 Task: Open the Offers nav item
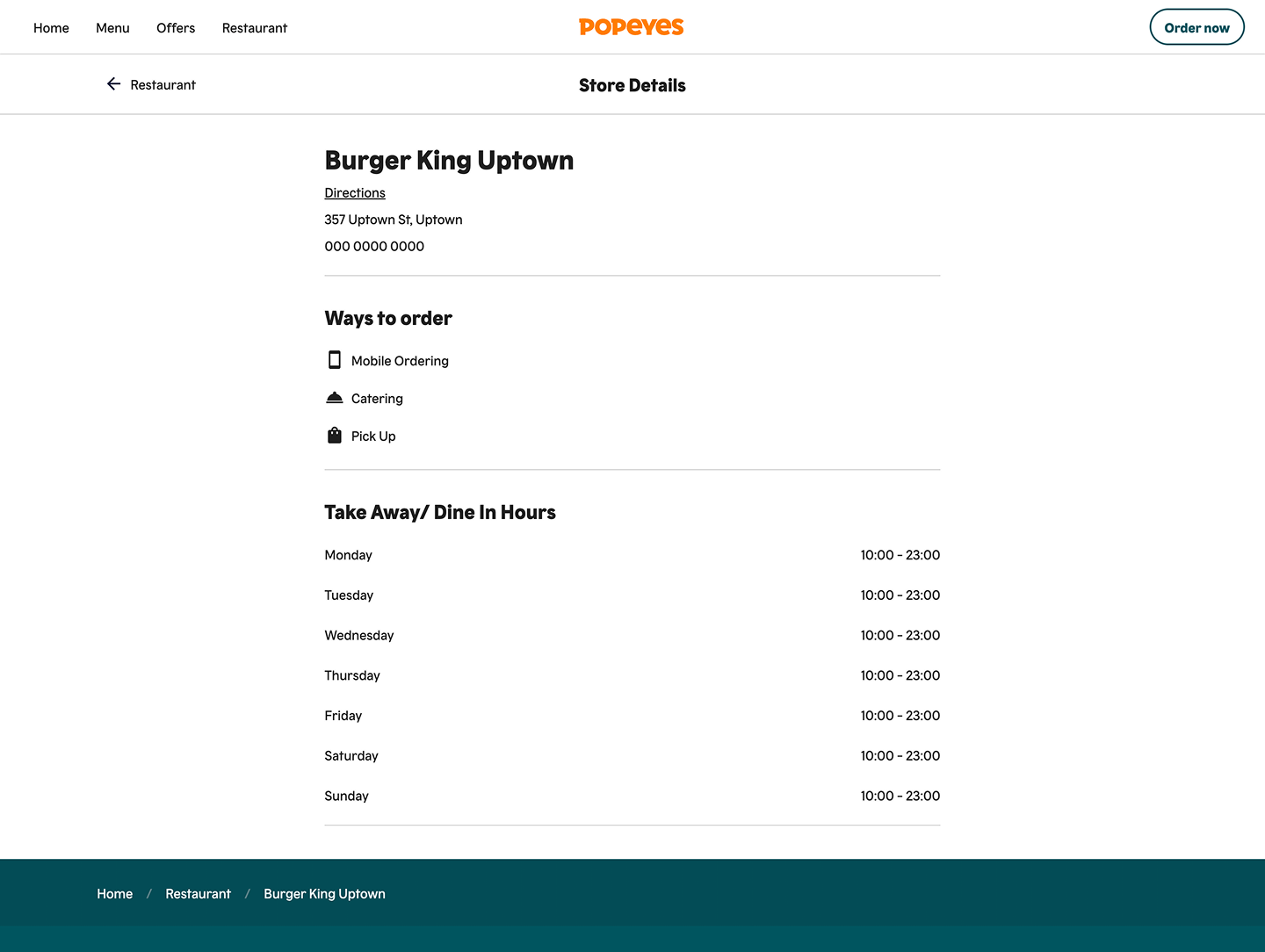pos(176,28)
